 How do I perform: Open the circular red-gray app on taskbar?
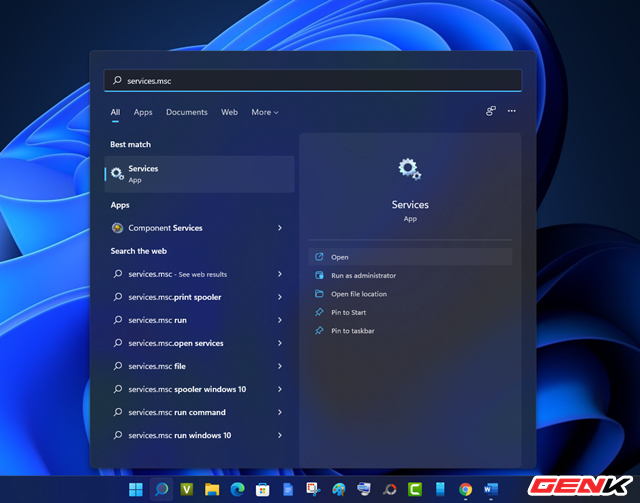tap(389, 489)
